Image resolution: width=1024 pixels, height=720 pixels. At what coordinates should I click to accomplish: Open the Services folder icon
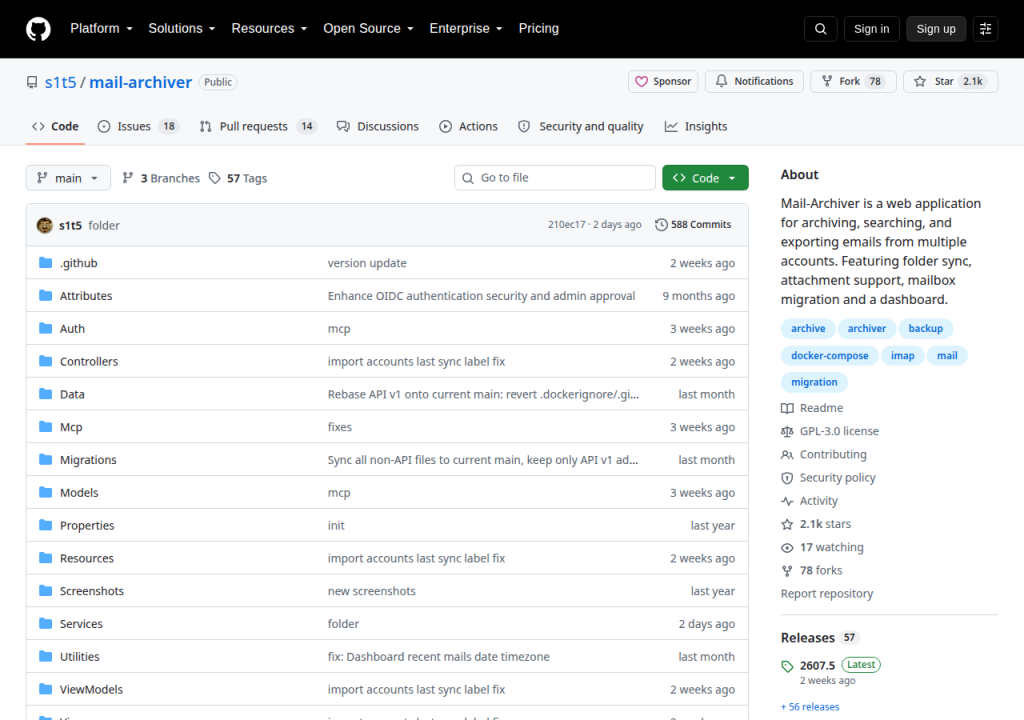[x=45, y=623]
